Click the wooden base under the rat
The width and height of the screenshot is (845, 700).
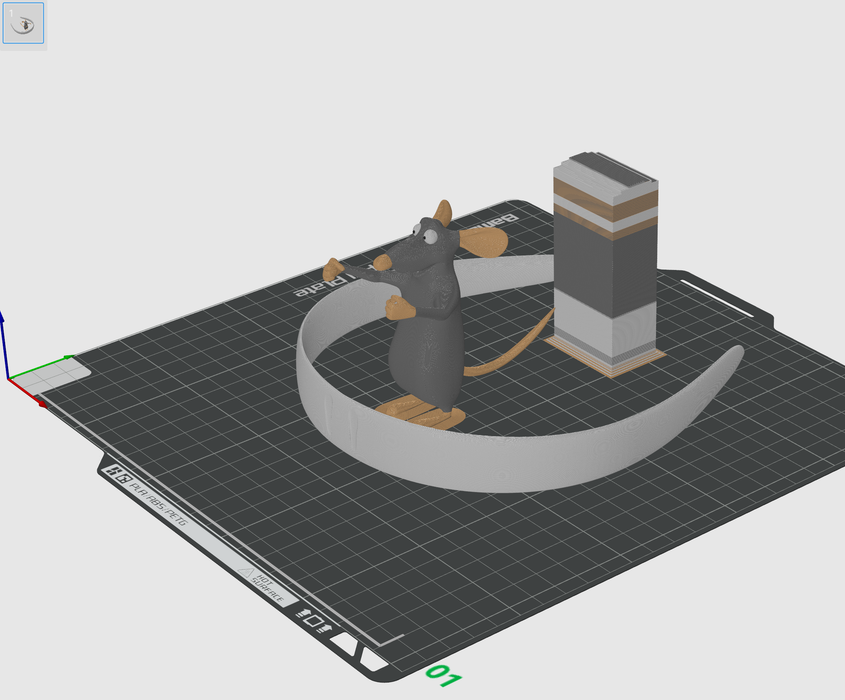[x=420, y=410]
